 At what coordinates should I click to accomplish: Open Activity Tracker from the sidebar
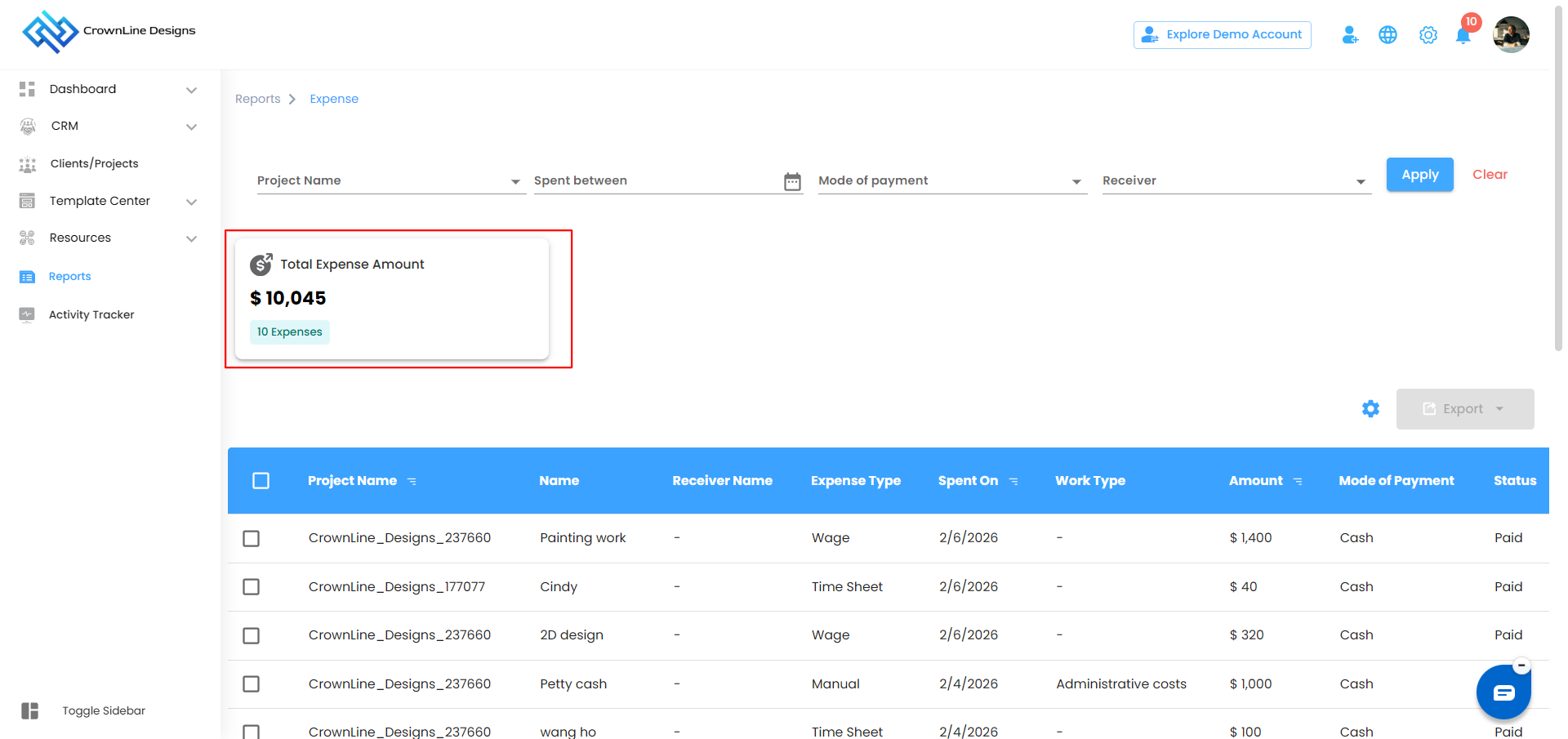click(x=91, y=314)
